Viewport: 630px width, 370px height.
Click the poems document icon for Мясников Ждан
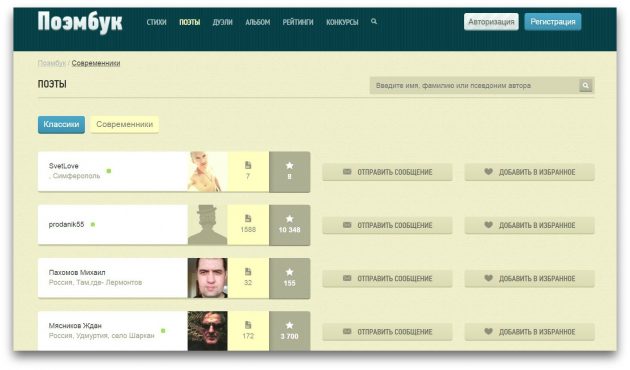tap(248, 325)
